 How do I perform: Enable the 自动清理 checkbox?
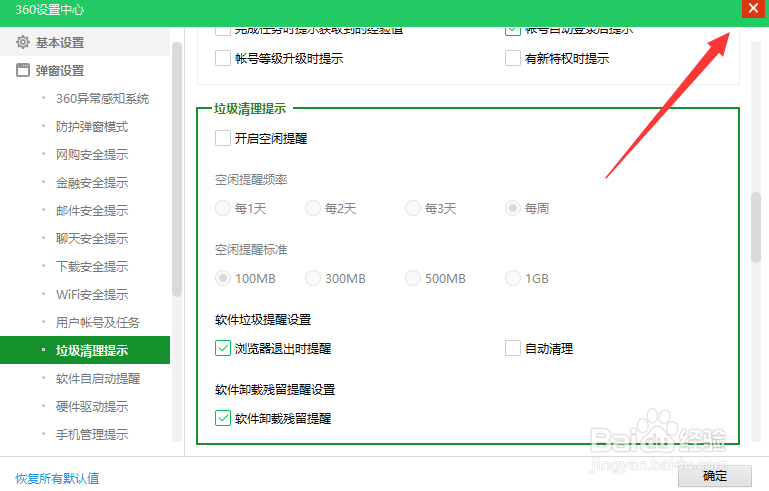coord(513,348)
